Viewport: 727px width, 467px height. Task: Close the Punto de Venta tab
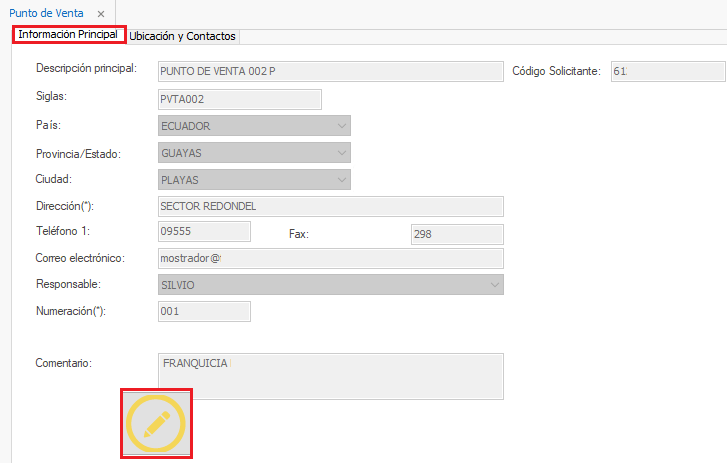click(x=100, y=13)
